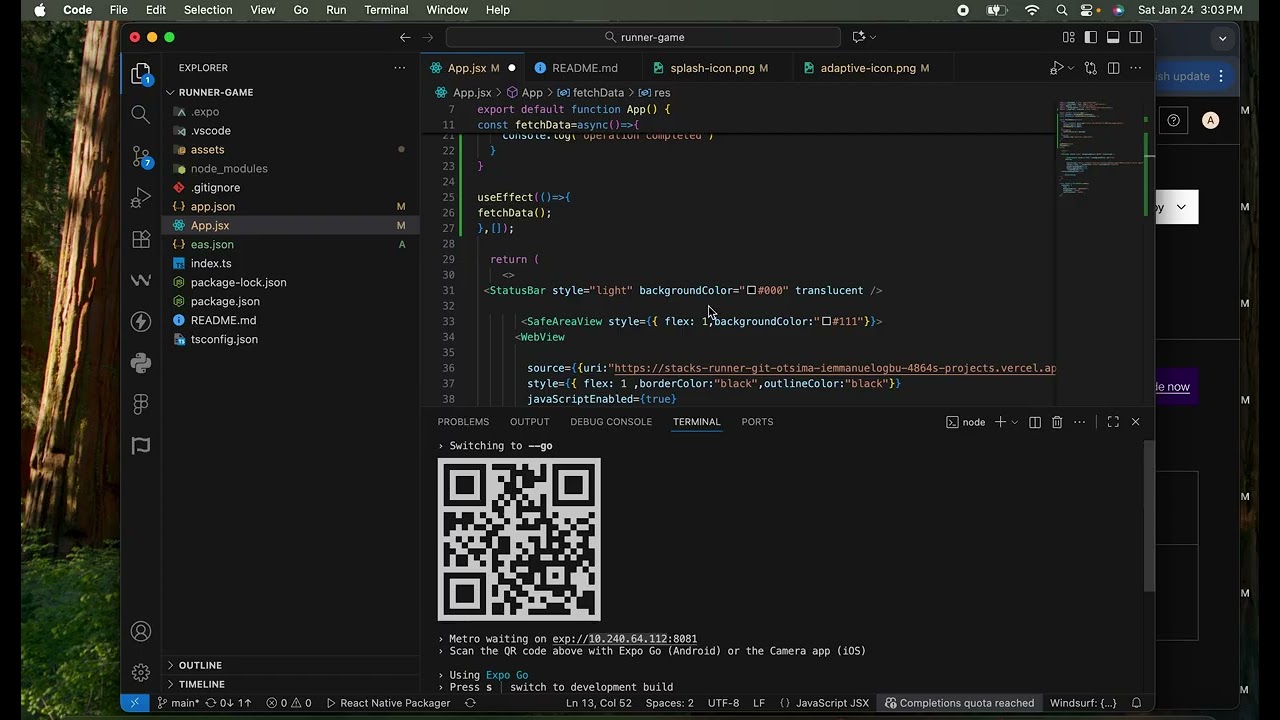Open the Search view in activity bar
Viewport: 1280px width, 720px height.
(141, 114)
